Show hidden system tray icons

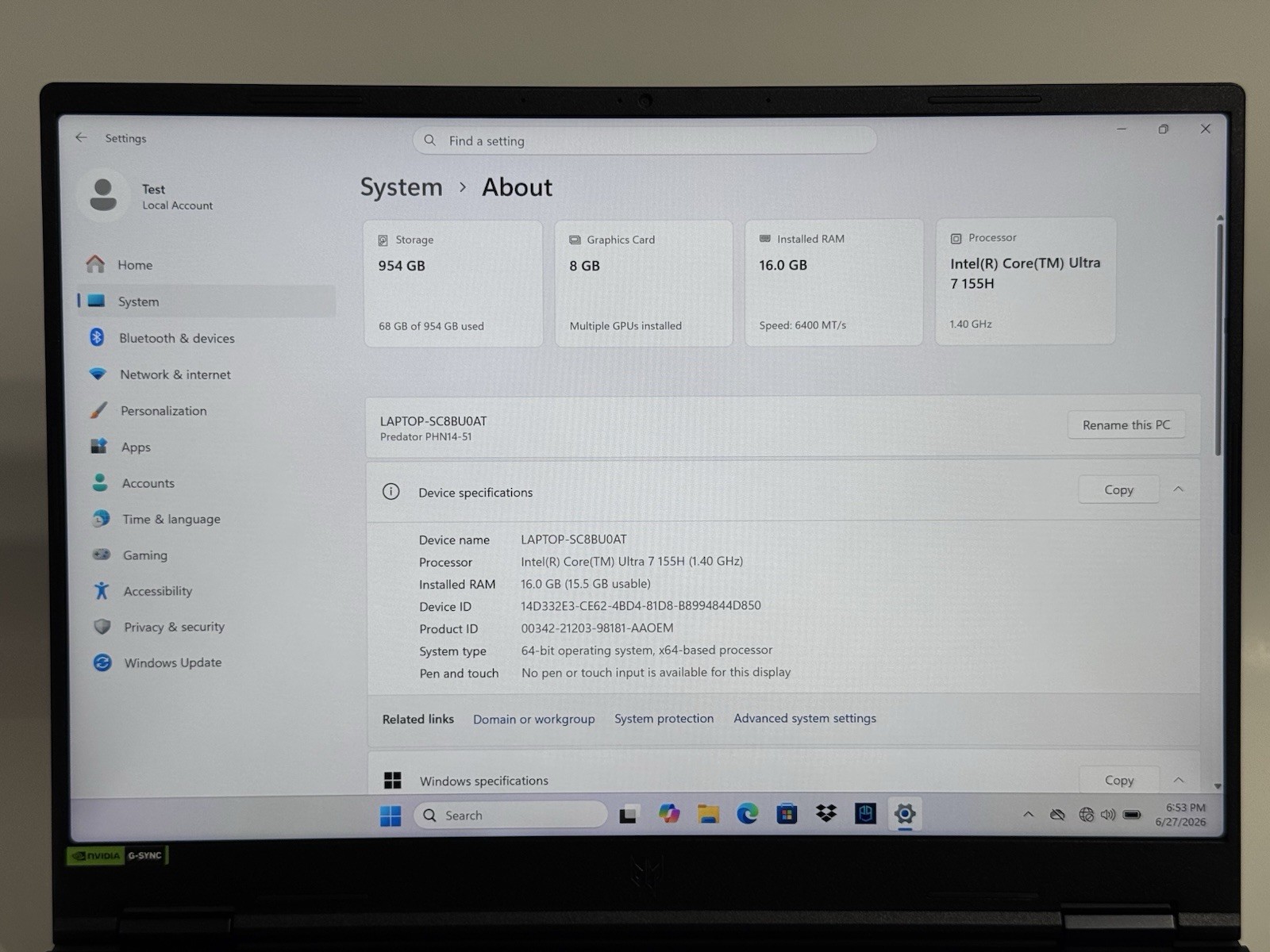pyautogui.click(x=1028, y=815)
